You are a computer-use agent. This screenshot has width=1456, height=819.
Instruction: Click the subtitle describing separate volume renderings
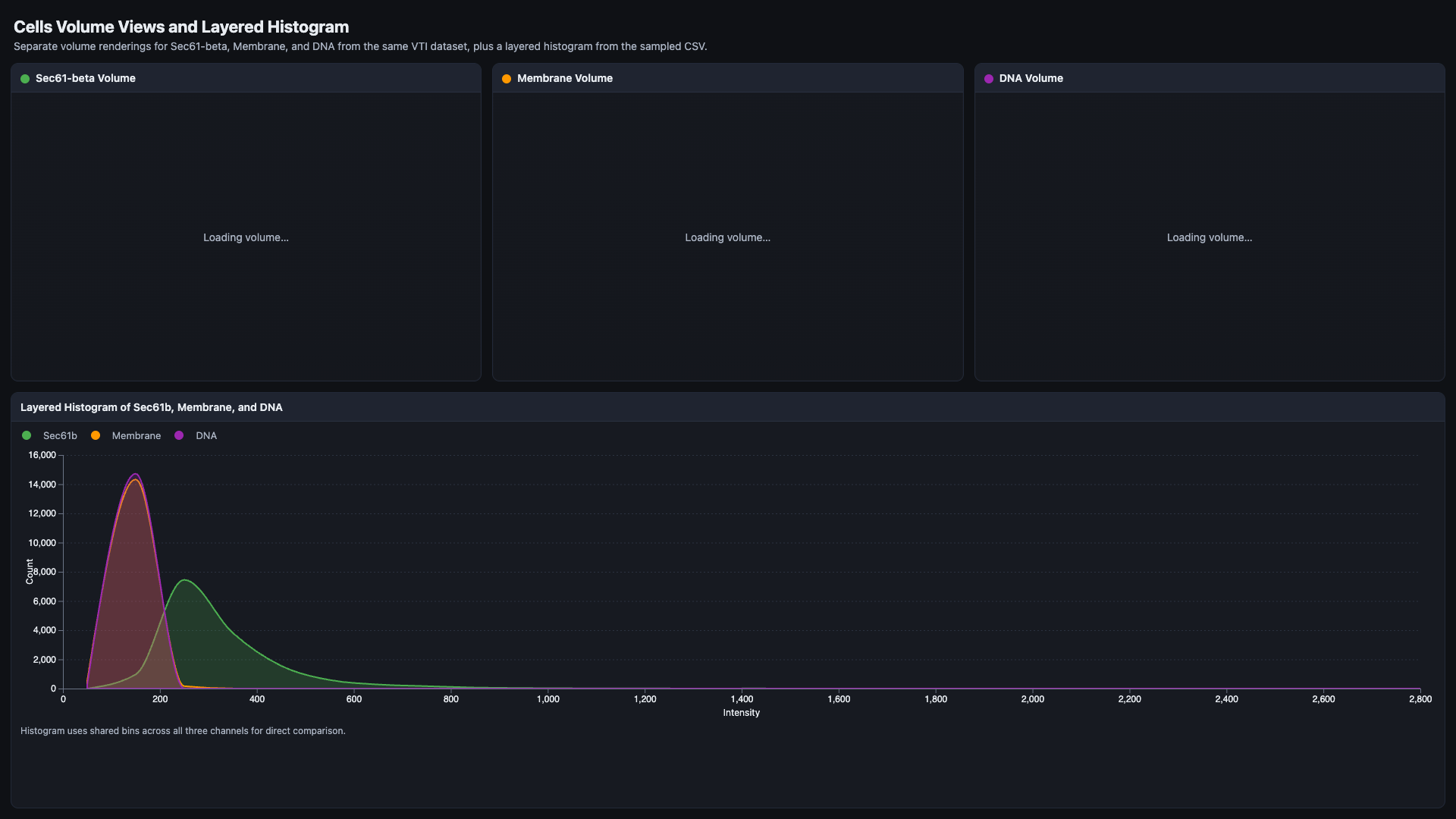[360, 46]
